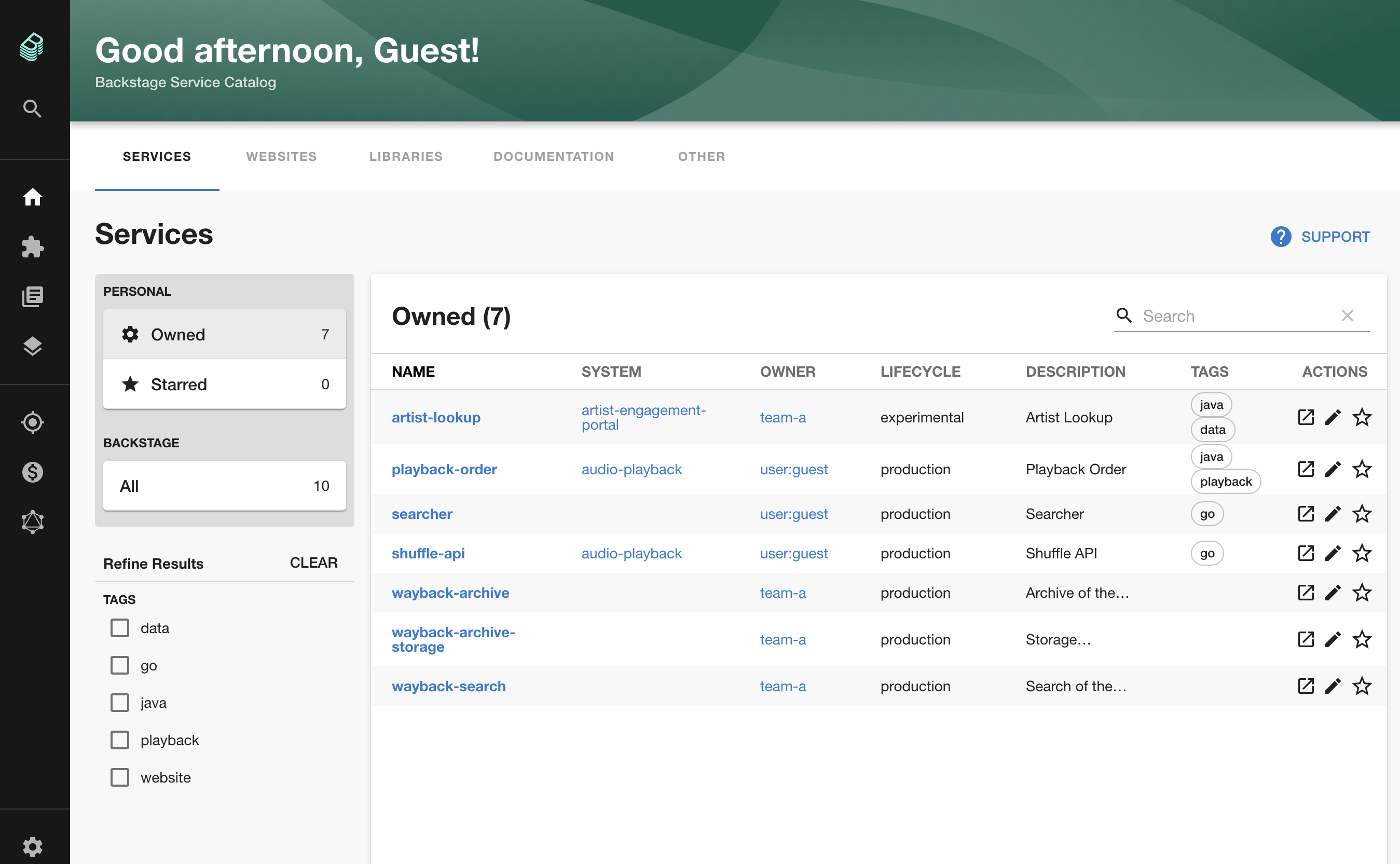Click the CLEAR refine results button
Viewport: 1400px width, 864px height.
point(313,563)
